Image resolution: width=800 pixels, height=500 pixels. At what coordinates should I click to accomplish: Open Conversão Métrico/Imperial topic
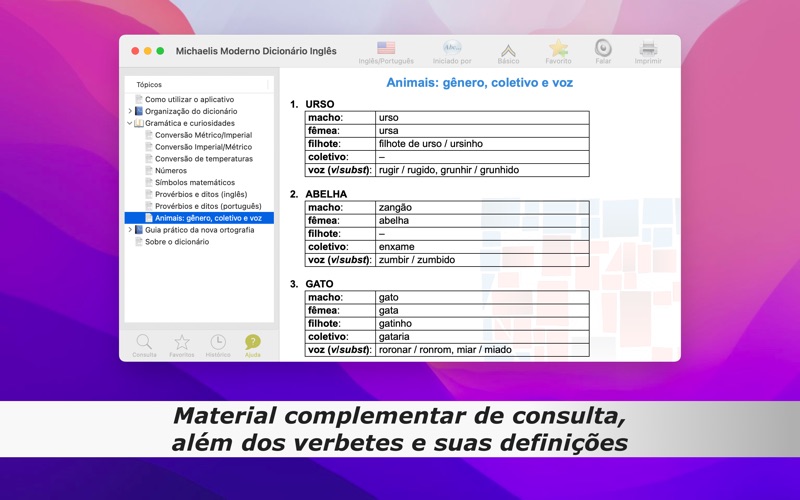(x=204, y=135)
